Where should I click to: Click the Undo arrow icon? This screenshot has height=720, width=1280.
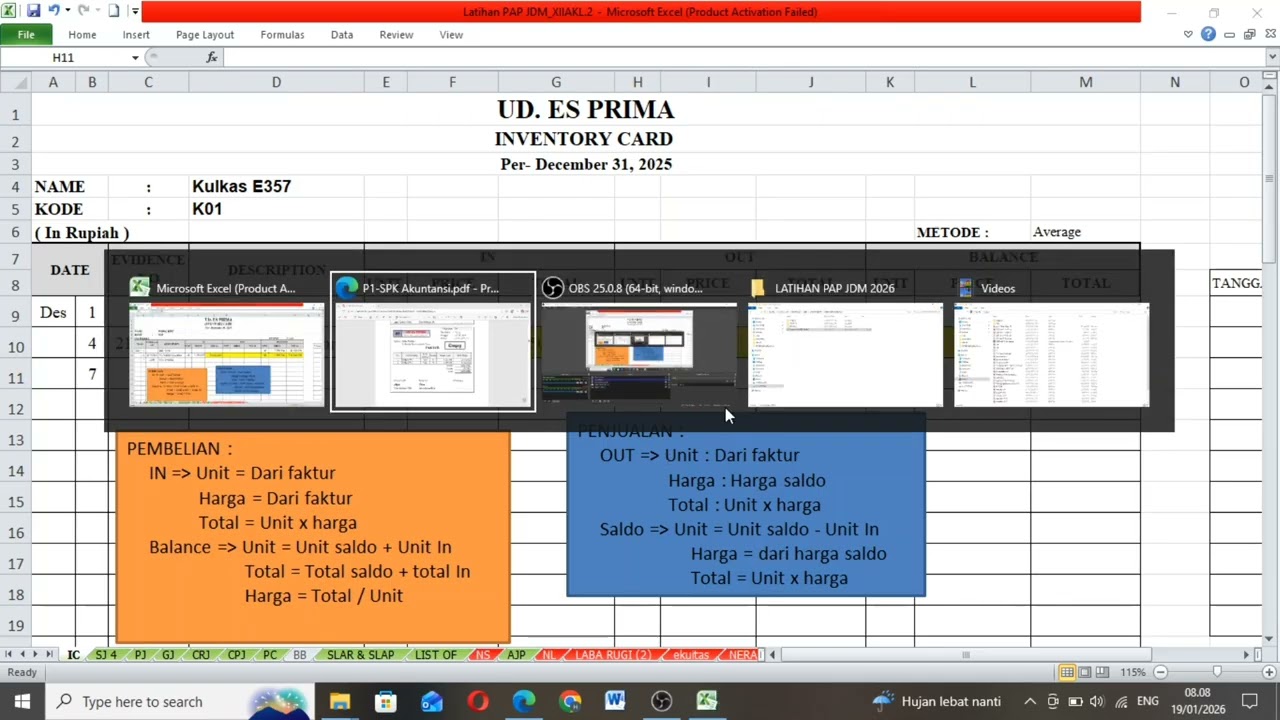53,11
